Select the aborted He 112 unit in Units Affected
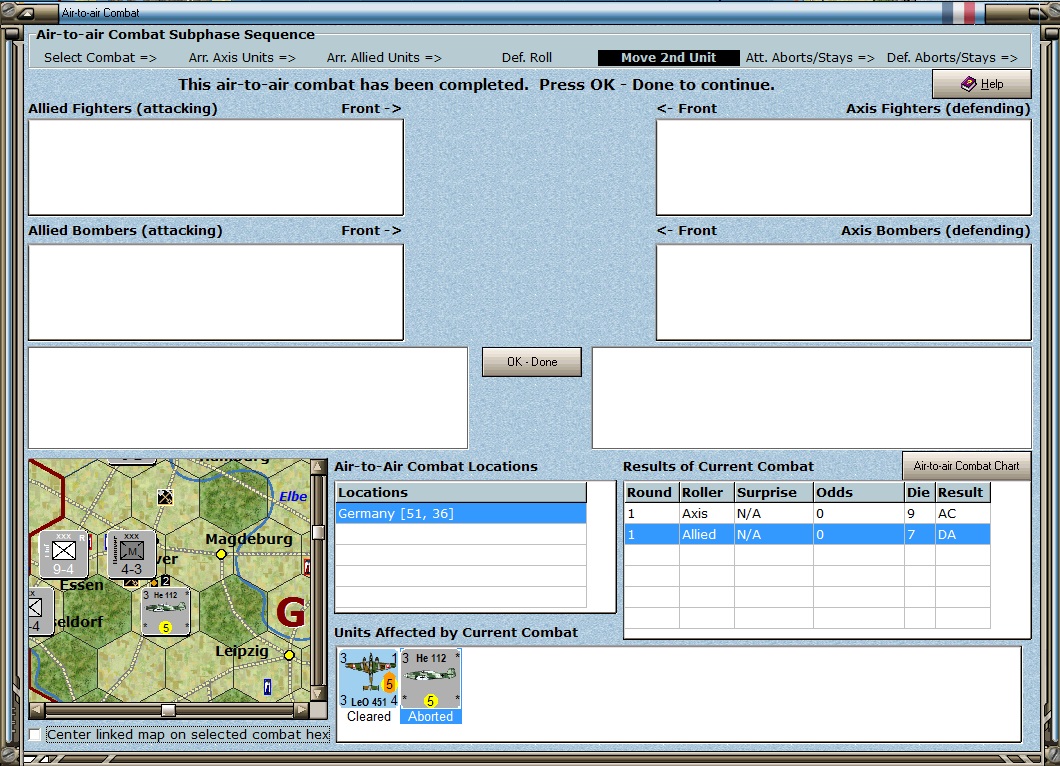1060x766 pixels. point(431,678)
